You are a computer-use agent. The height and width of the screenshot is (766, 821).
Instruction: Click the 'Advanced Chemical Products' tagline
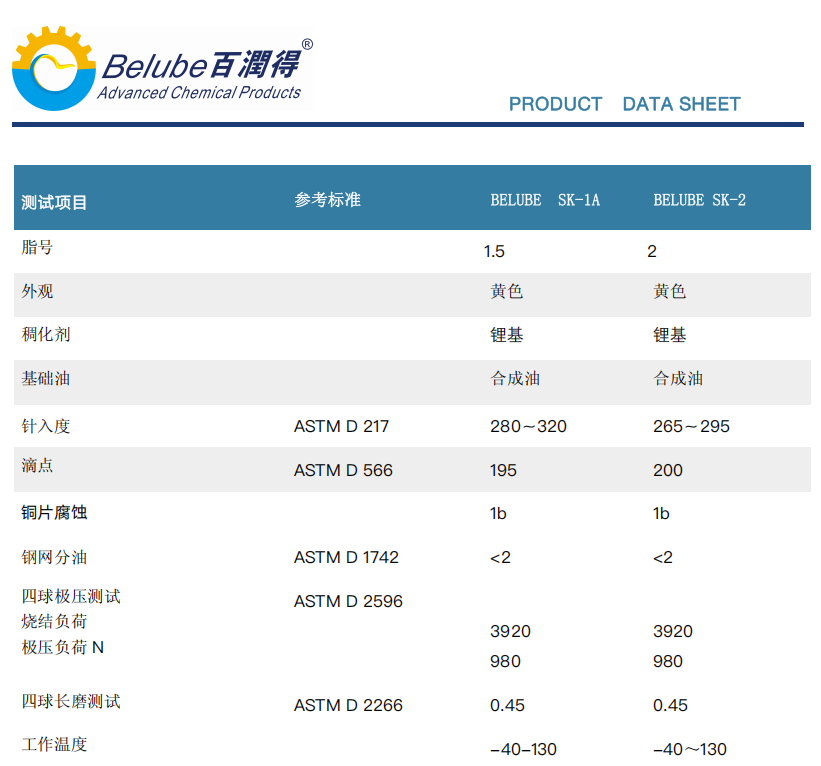tap(199, 93)
